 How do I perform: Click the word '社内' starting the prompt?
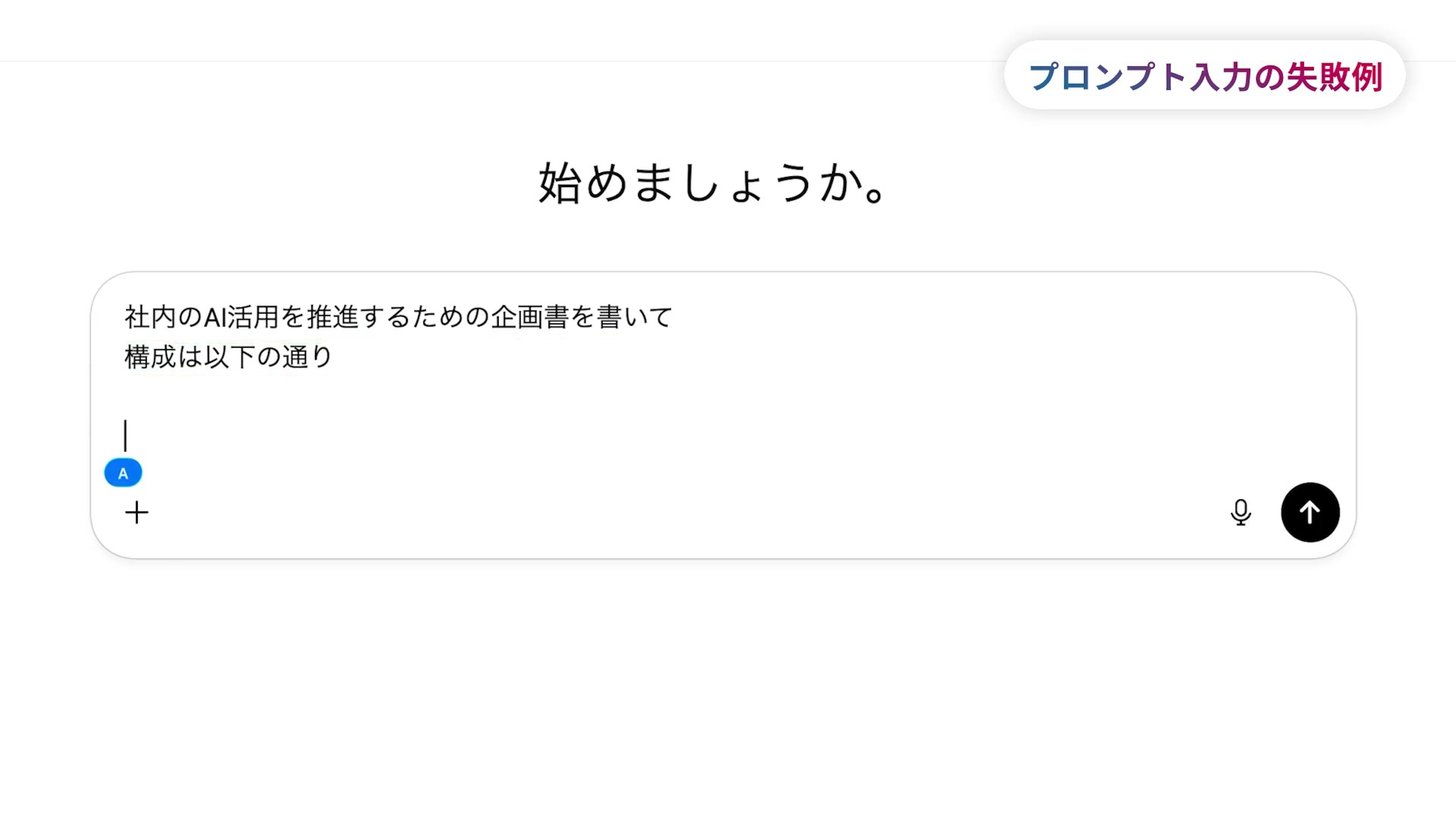(150, 317)
